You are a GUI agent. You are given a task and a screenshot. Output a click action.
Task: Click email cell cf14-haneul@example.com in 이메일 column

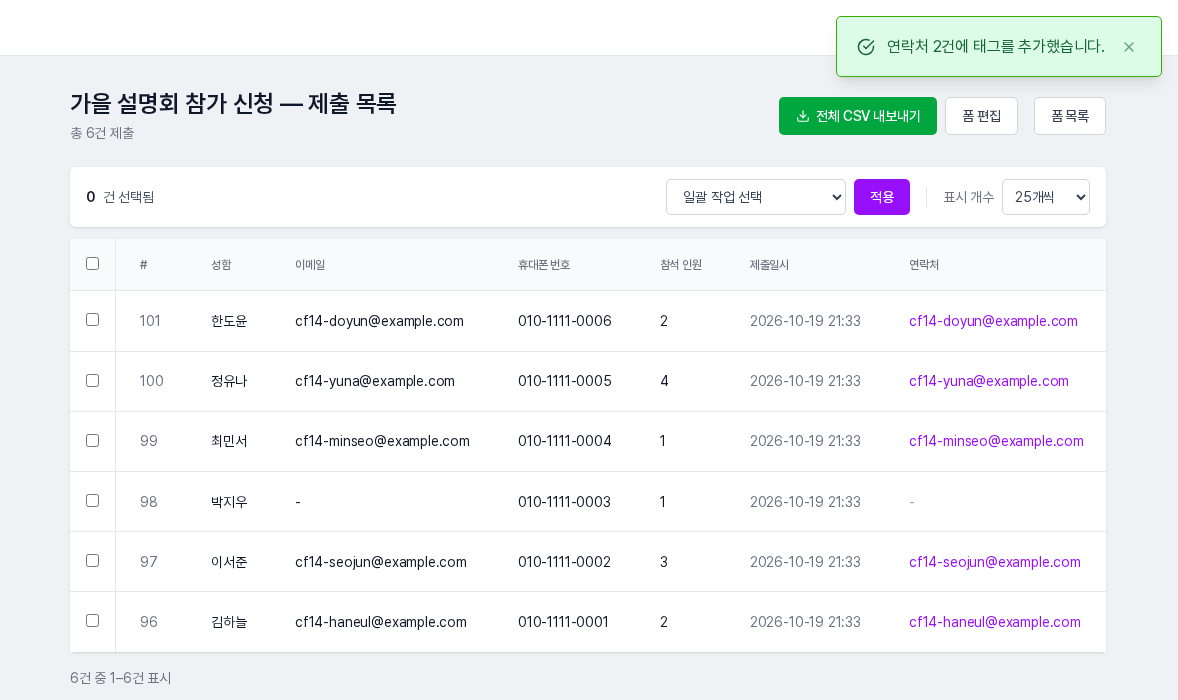(x=381, y=622)
